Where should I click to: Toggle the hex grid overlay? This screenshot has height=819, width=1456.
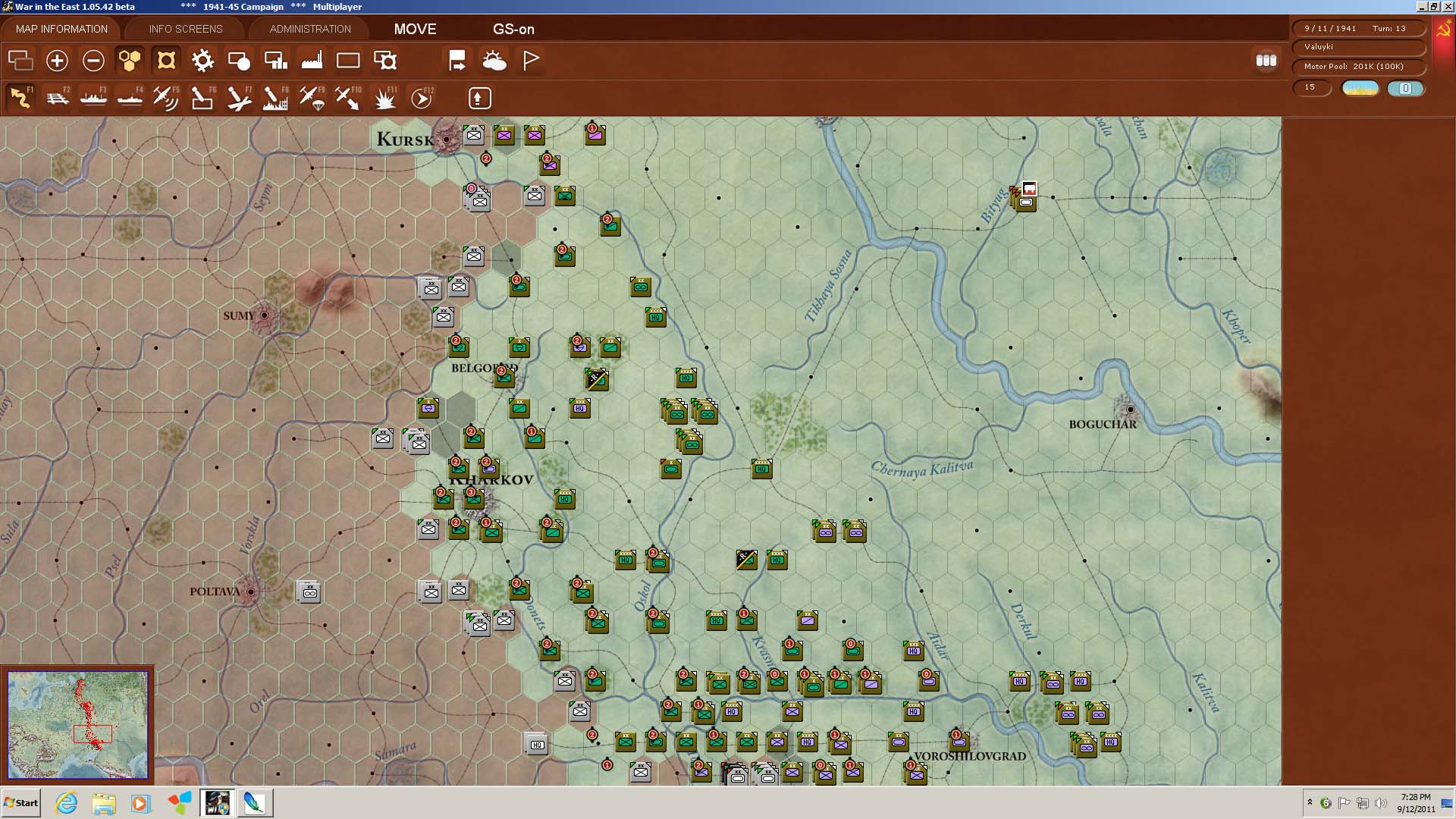pyautogui.click(x=130, y=61)
